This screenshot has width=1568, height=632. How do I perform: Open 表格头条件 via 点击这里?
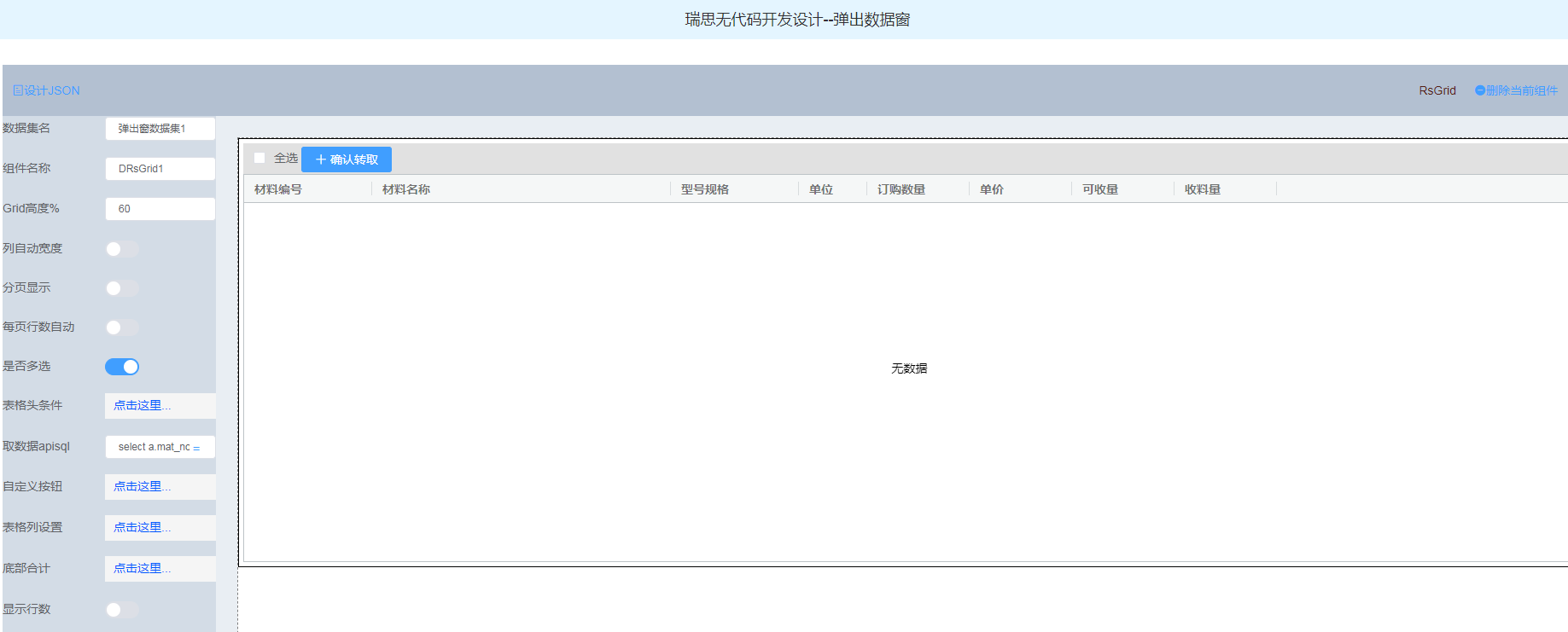142,406
